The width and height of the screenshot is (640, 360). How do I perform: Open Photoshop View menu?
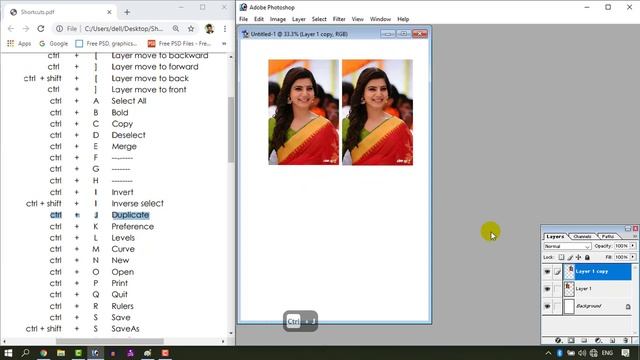pos(358,19)
